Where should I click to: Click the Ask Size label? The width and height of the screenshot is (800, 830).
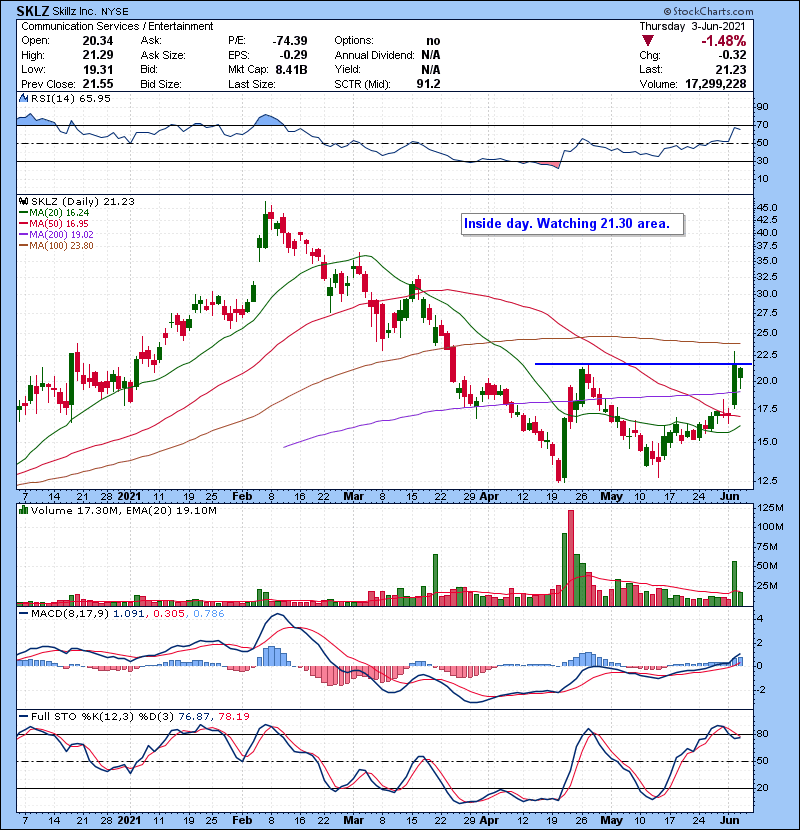coord(163,55)
